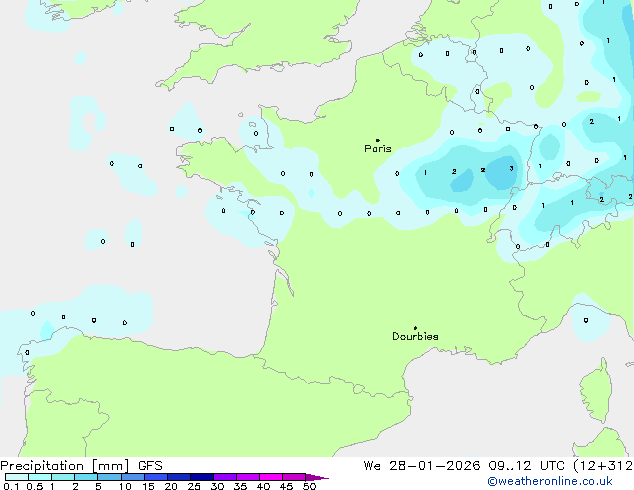Pick the legend swatch between 2 and 5
This screenshot has height=490, width=634.
pyautogui.click(x=86, y=477)
